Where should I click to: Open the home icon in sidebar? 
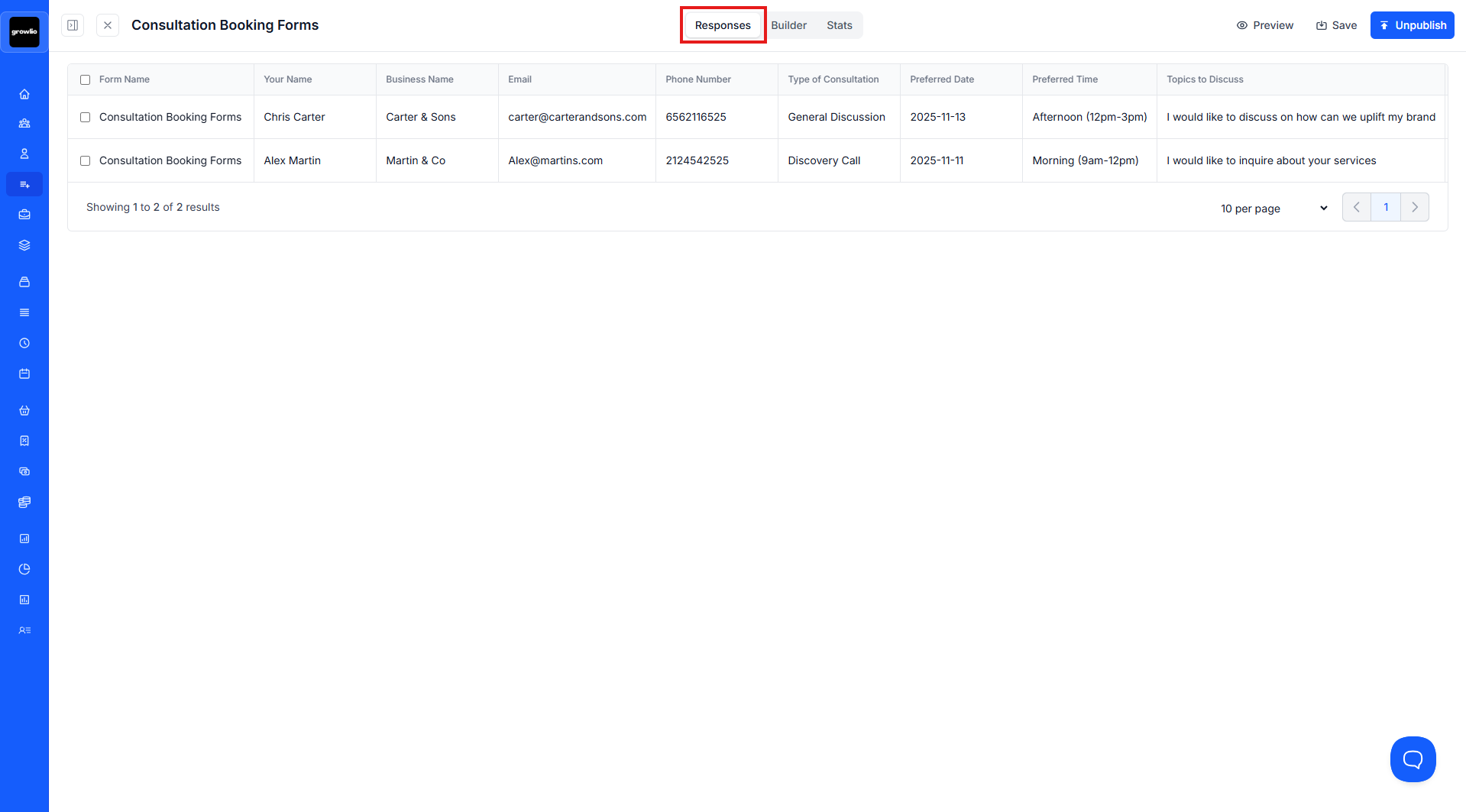[x=24, y=94]
